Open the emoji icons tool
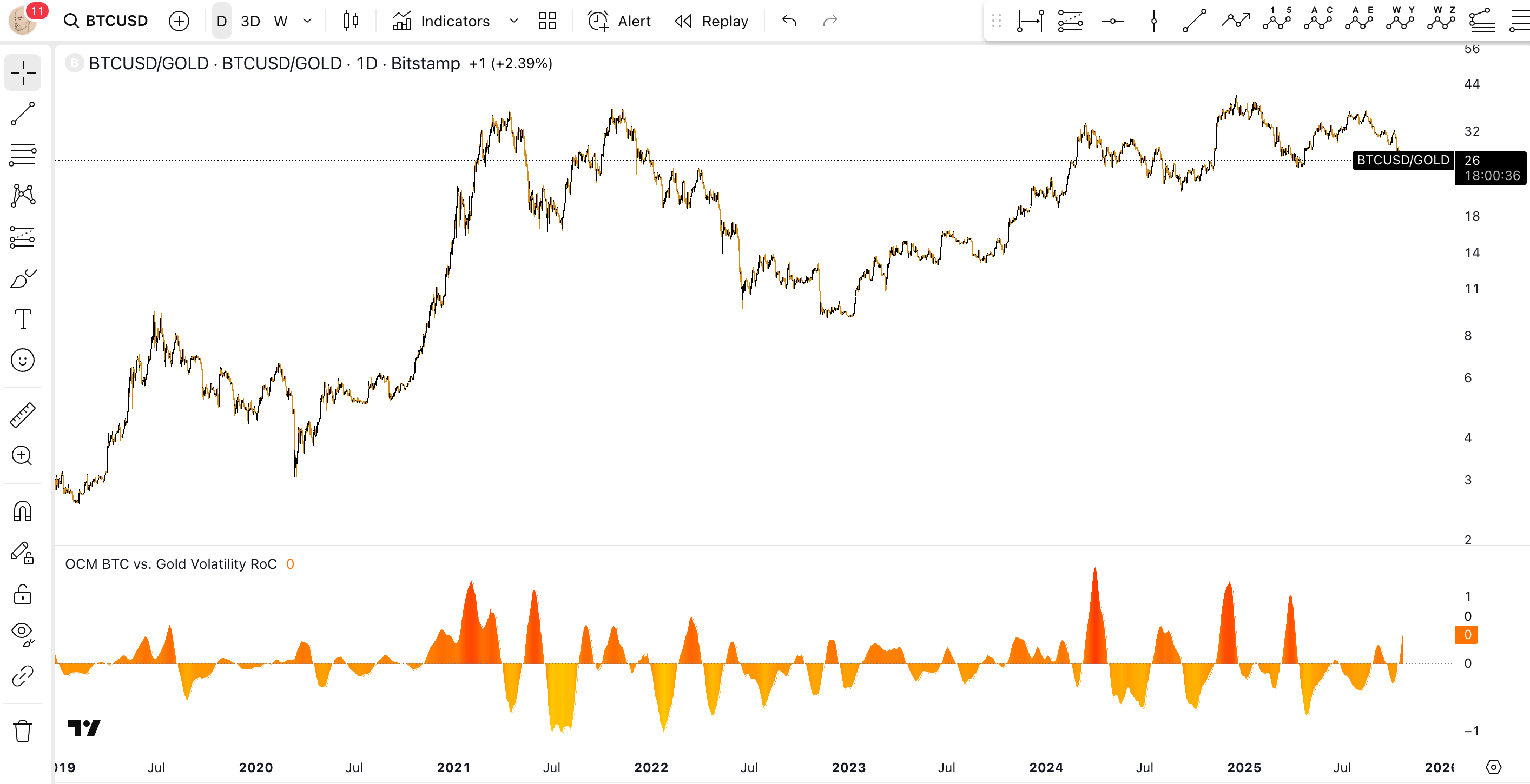 [23, 360]
